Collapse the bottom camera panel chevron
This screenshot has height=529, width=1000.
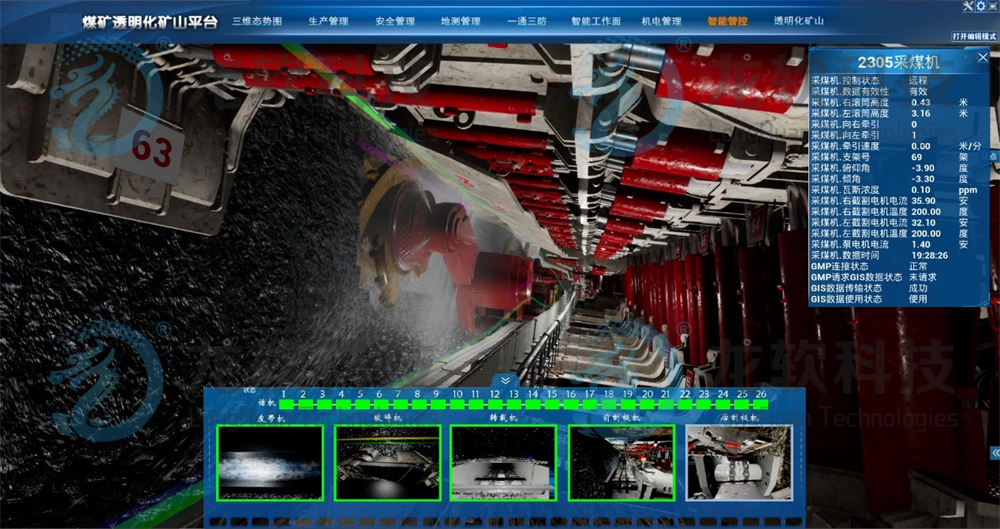click(x=505, y=381)
